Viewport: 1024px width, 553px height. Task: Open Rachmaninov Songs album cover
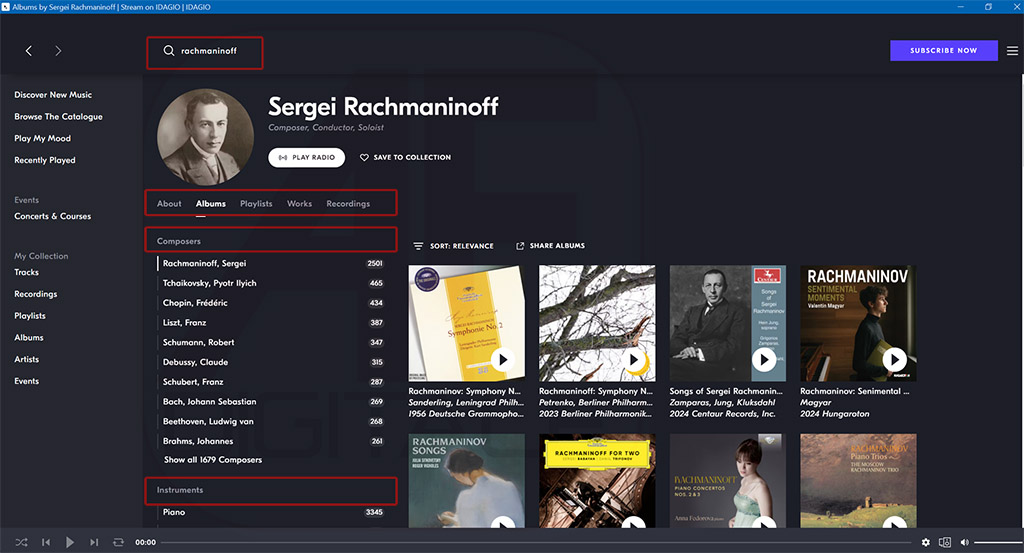466,481
